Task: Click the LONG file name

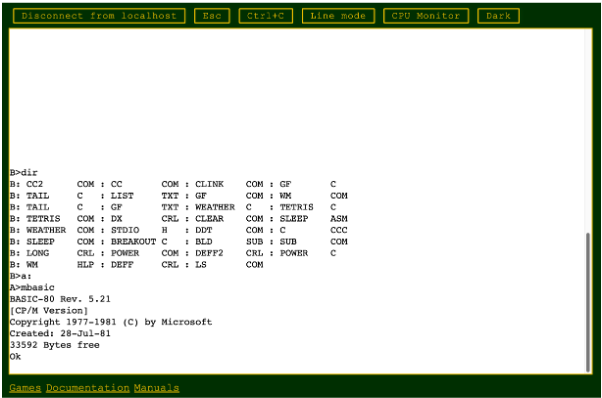Action: [x=38, y=253]
